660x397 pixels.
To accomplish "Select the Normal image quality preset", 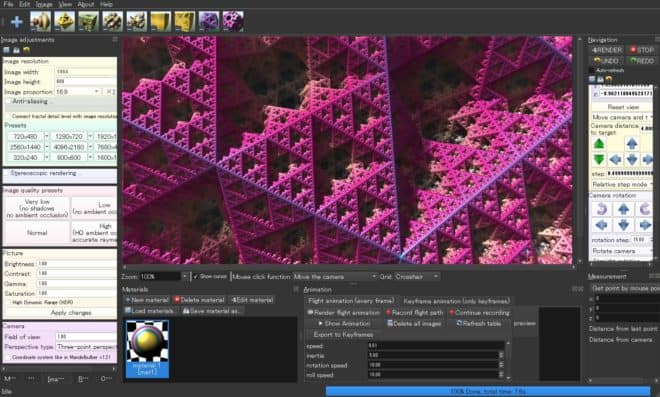I will pos(37,233).
